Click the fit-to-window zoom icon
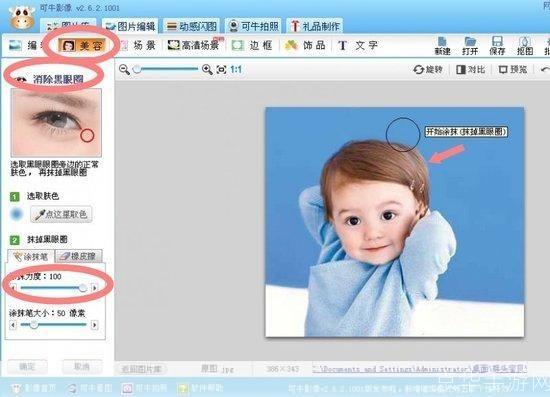Screen dimensions: 550x397 click(x=221, y=69)
